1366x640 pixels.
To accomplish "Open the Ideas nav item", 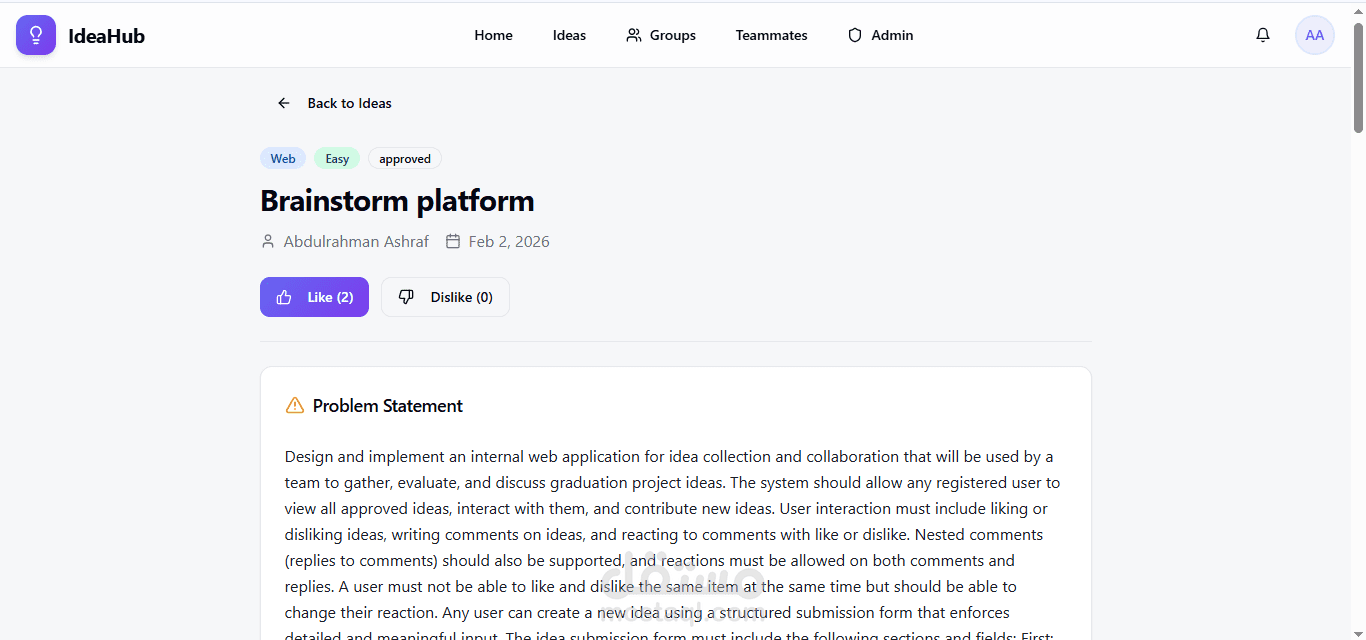I will [x=569, y=35].
